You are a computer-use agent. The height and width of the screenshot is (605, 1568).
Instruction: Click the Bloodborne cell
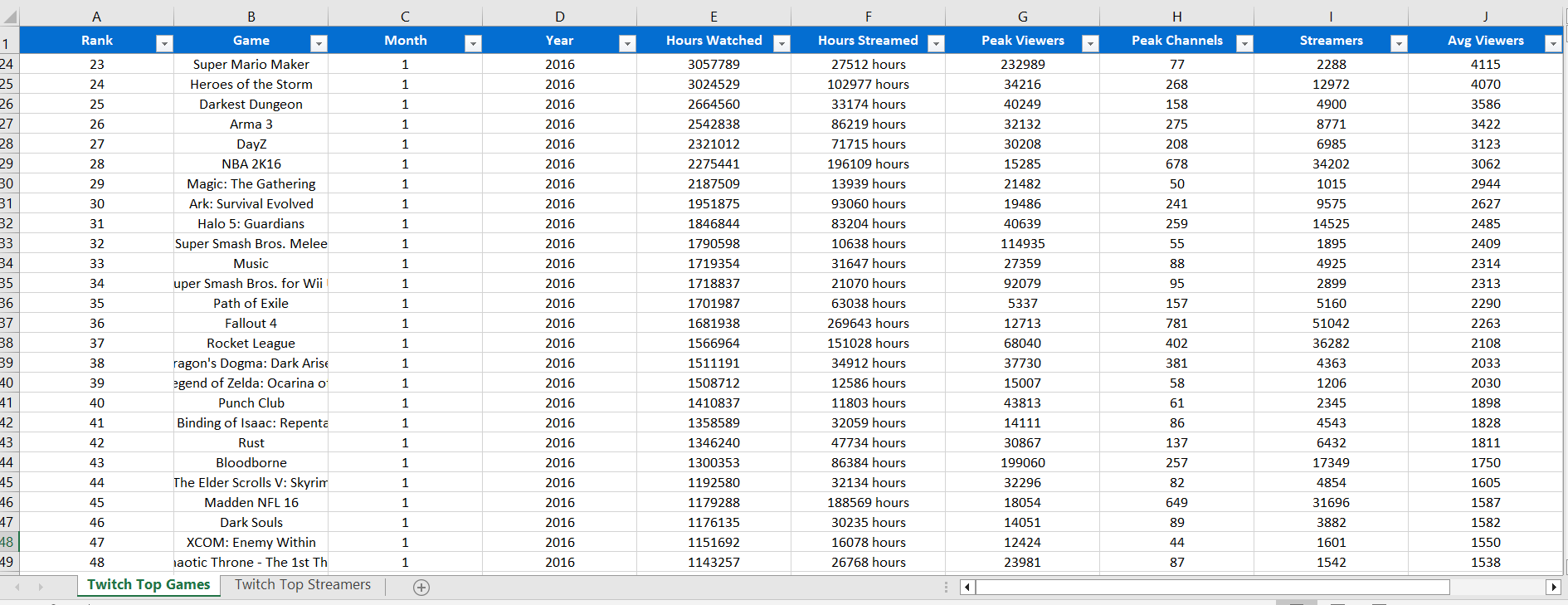251,462
